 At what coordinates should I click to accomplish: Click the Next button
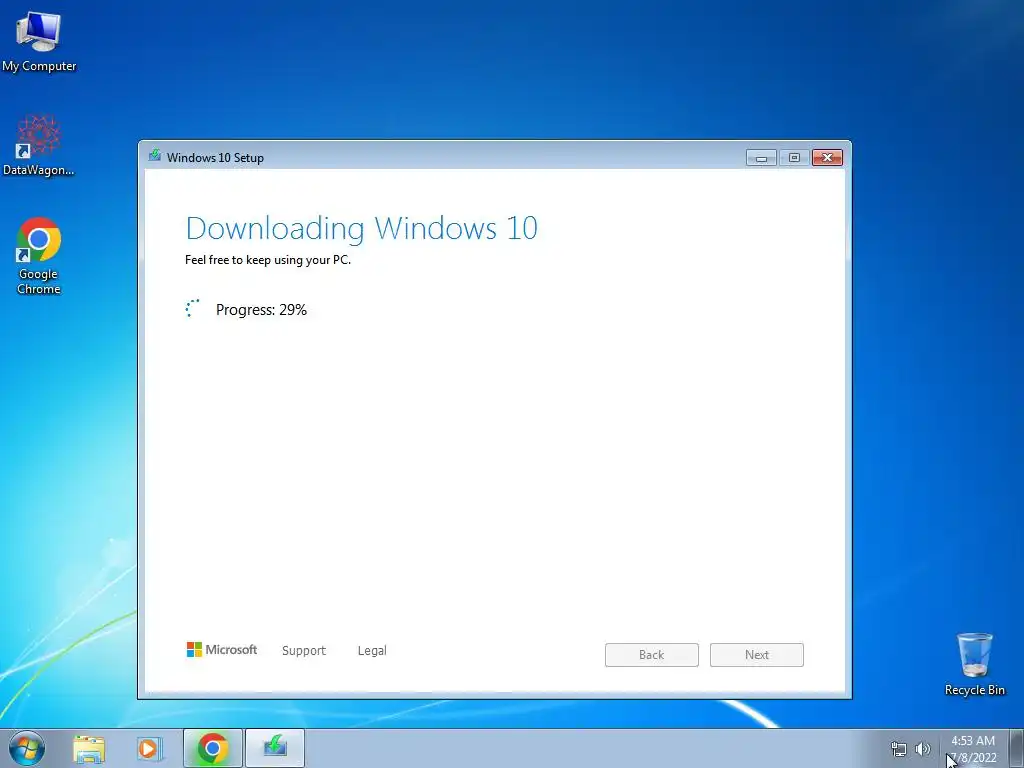tap(757, 655)
